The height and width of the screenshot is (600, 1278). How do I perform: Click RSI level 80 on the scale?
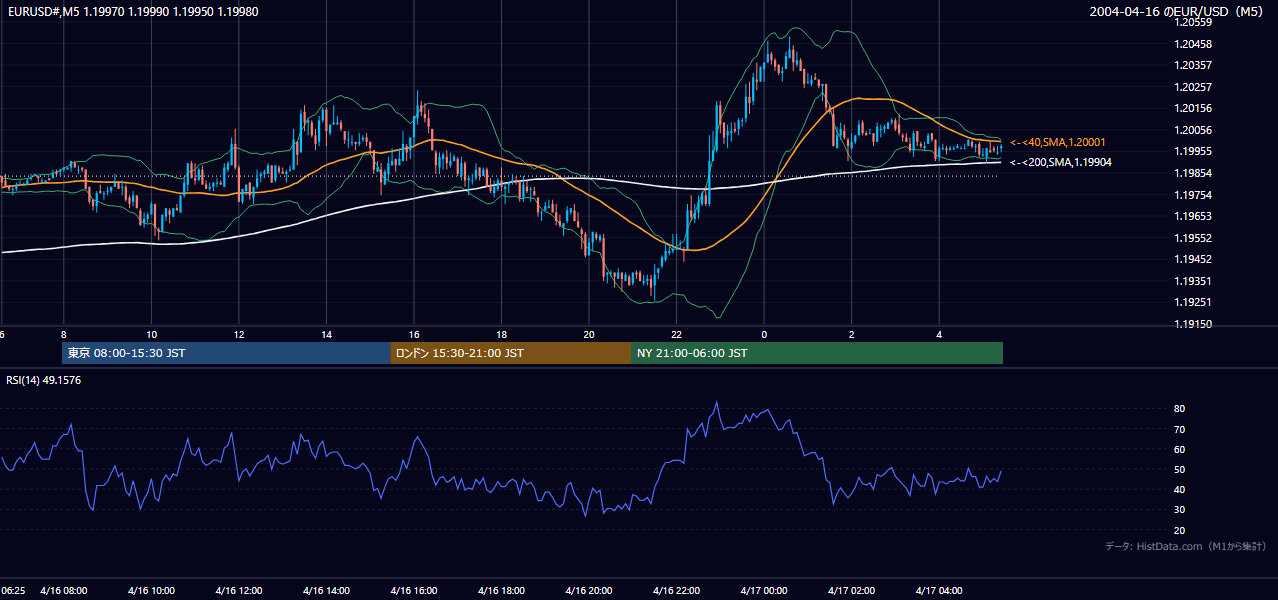click(1179, 409)
